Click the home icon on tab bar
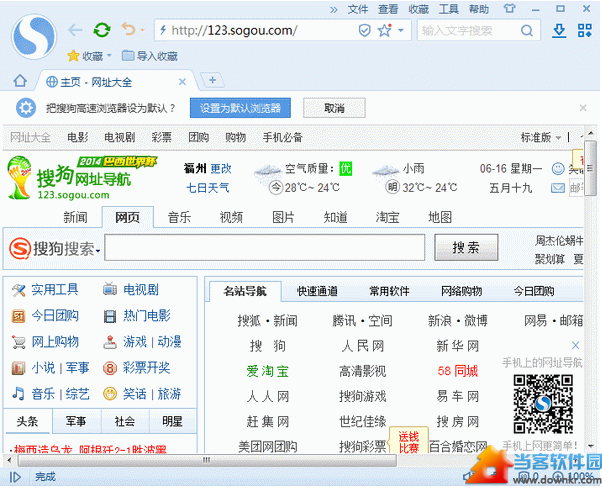Image resolution: width=602 pixels, height=490 pixels. [20, 81]
